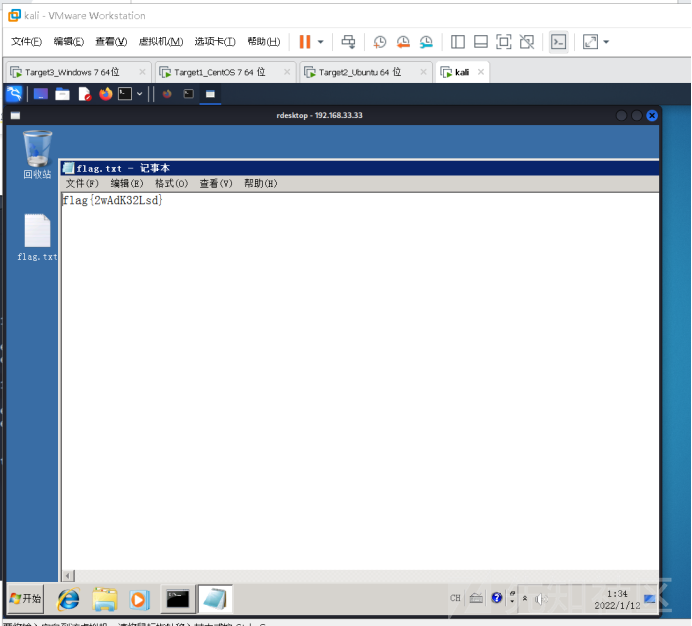Open the rdesktop window menu icon
This screenshot has width=692, height=626.
click(x=15, y=116)
